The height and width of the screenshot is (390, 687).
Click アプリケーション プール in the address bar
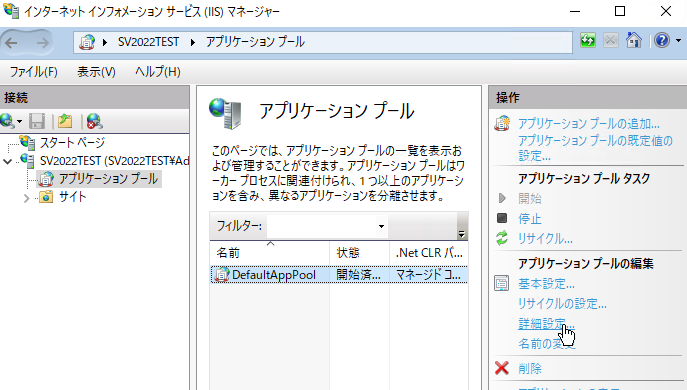coord(255,42)
